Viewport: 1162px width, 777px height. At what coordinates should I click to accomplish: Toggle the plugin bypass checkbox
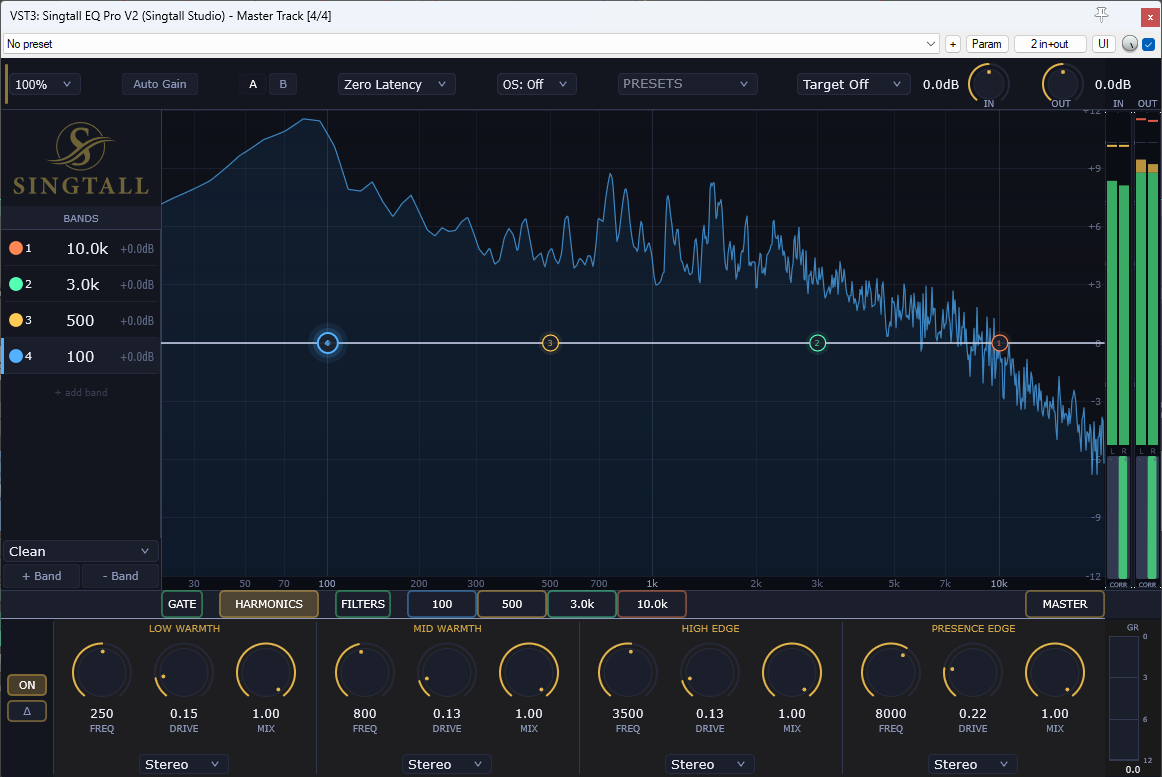[1149, 44]
